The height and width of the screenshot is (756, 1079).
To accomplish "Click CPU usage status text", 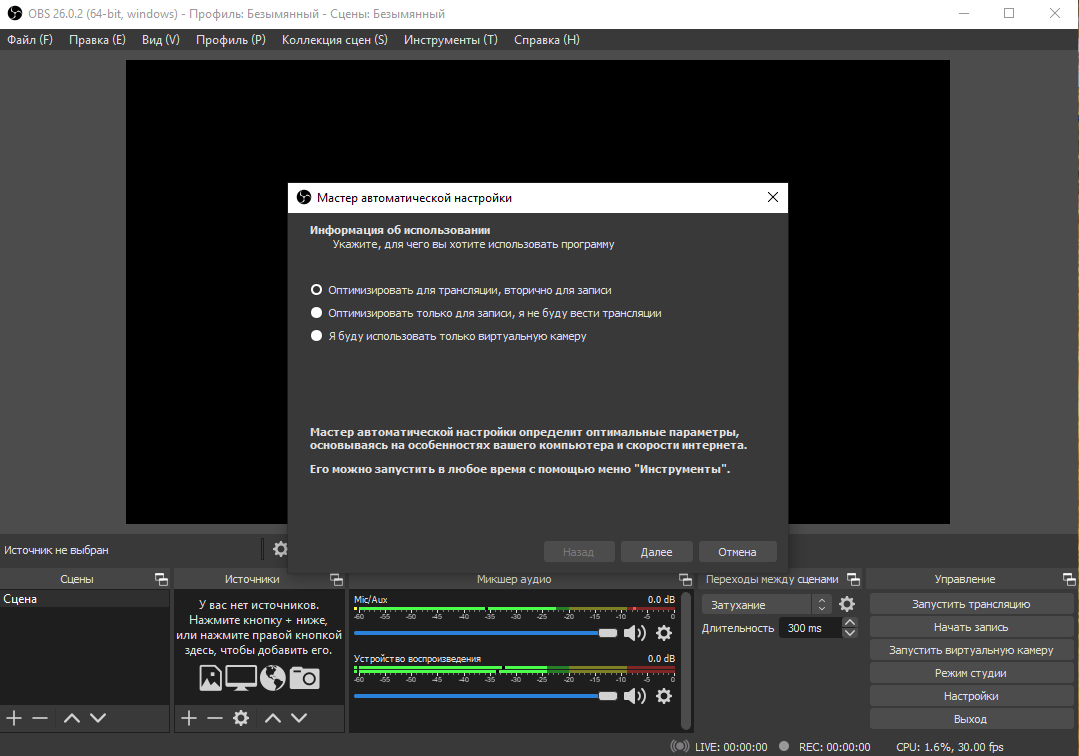I will click(950, 747).
